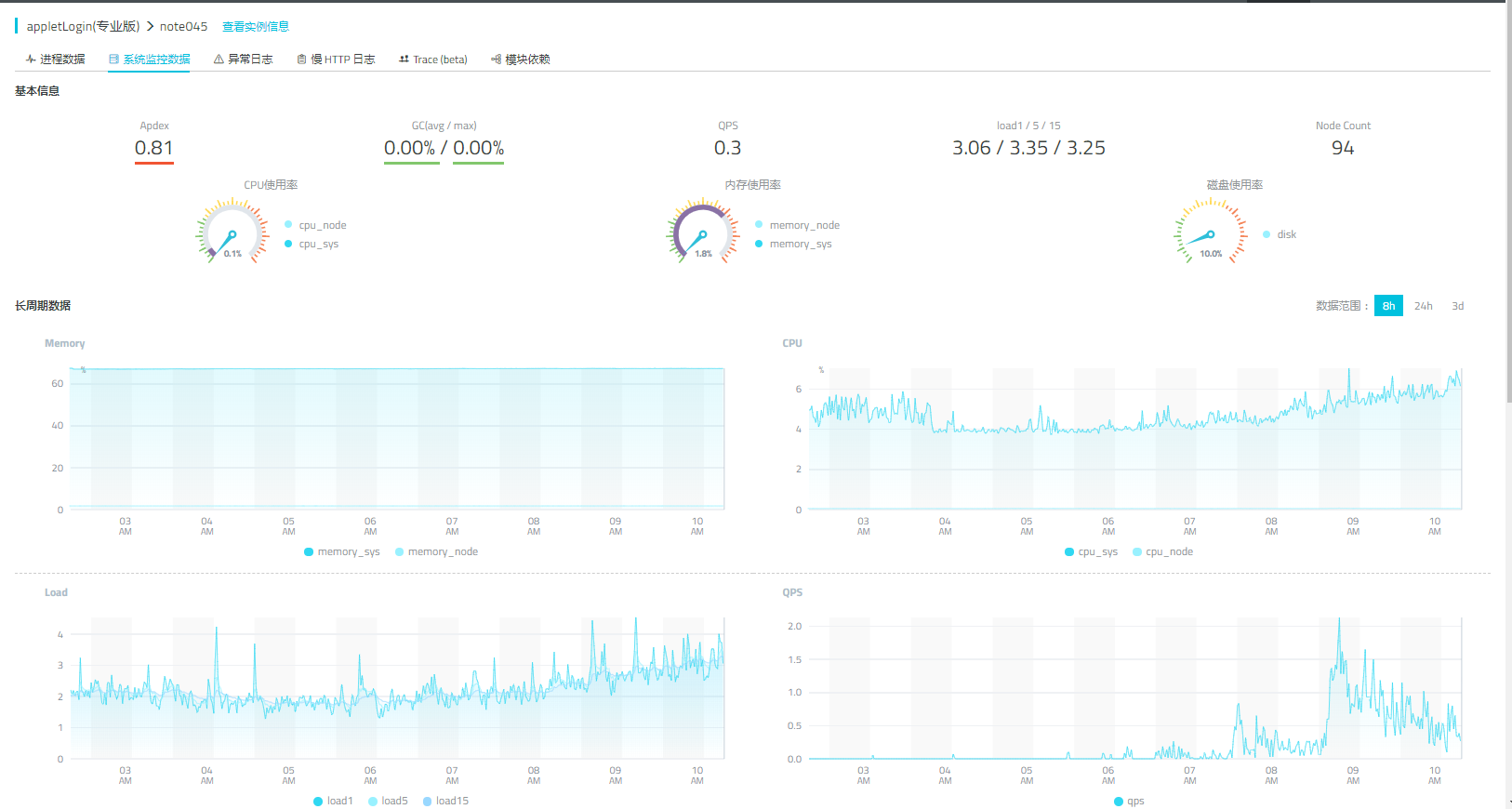This screenshot has width=1512, height=809.
Task: Set data range to 3d
Action: tap(1457, 306)
